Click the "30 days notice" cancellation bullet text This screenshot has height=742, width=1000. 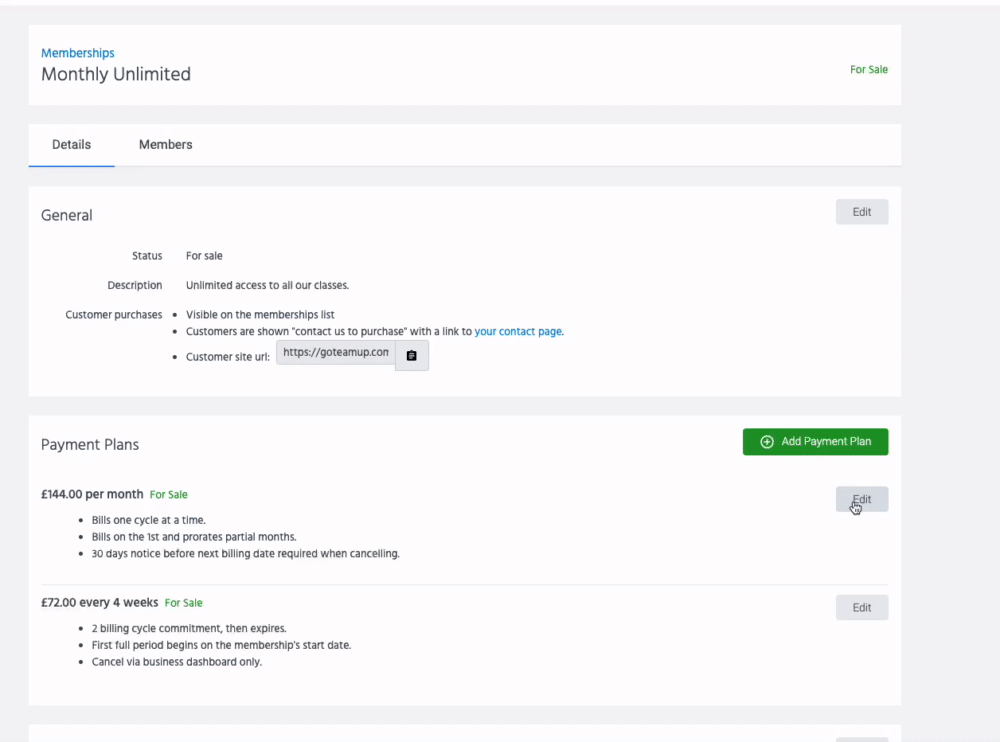pos(245,553)
